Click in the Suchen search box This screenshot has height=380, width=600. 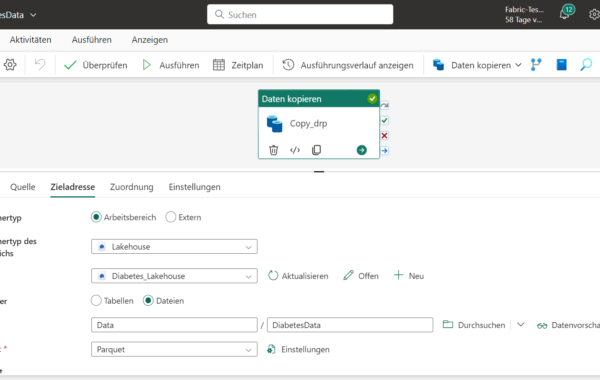300,15
